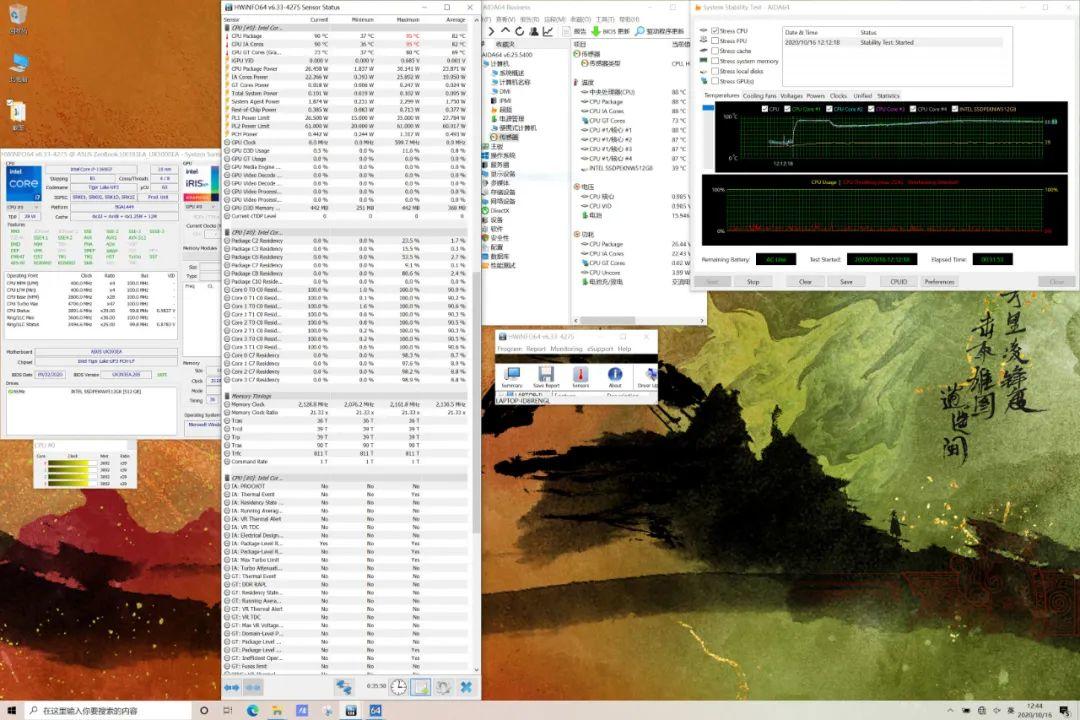Click the CPU Package row in AIDA64 temperatures
1080x720 pixels.
point(634,101)
